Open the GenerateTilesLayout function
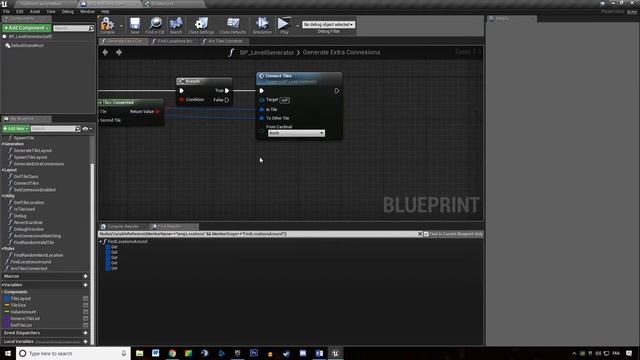Viewport: 640px width, 360px height. tap(33, 151)
